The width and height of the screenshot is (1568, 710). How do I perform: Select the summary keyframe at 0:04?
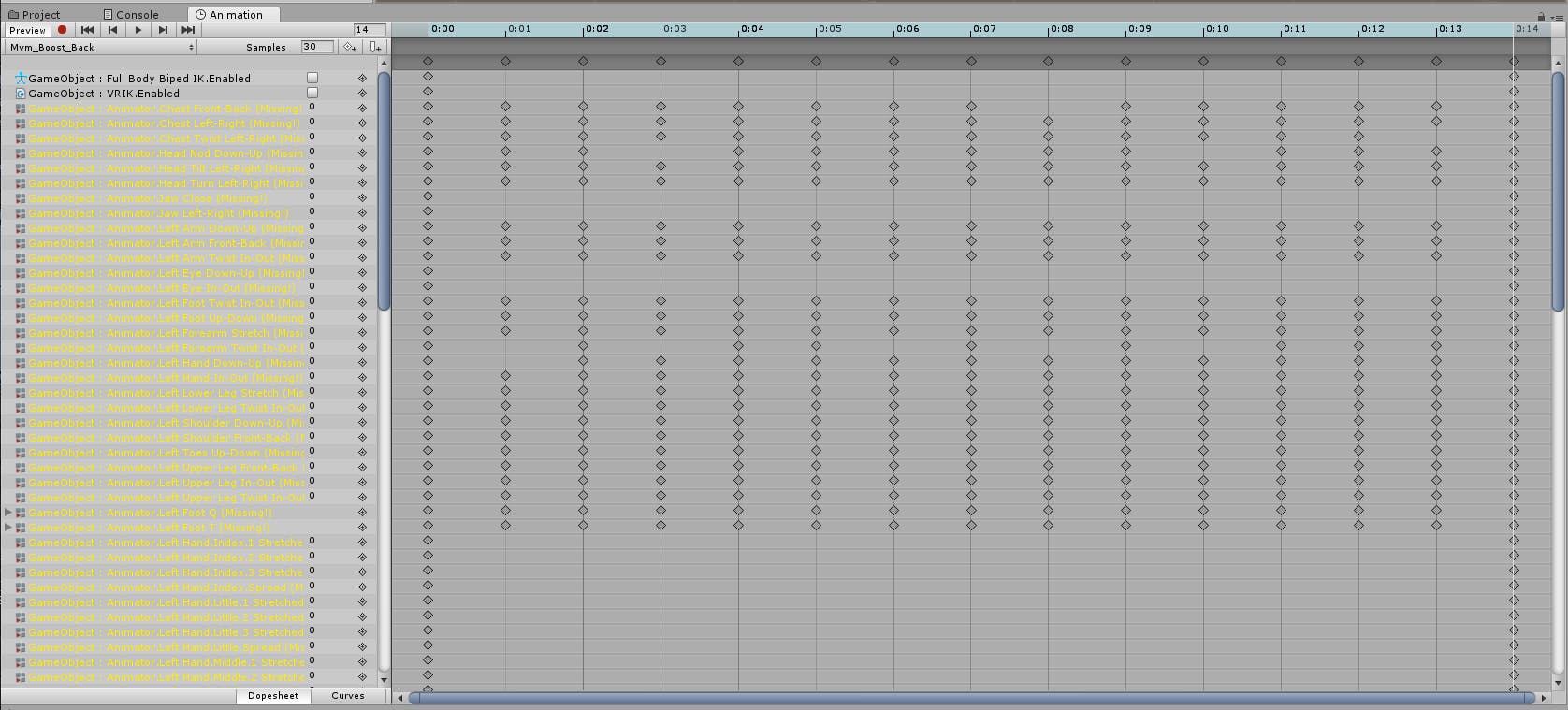coord(738,62)
